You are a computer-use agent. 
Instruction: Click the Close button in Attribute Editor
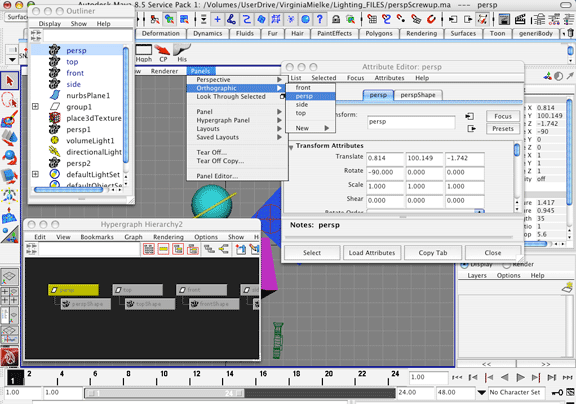point(493,253)
